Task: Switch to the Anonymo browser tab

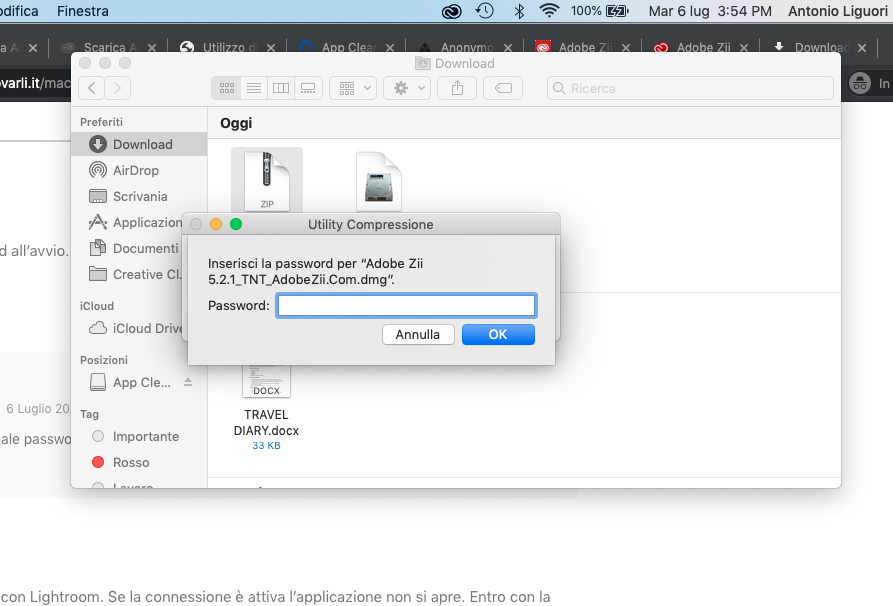Action: (466, 48)
